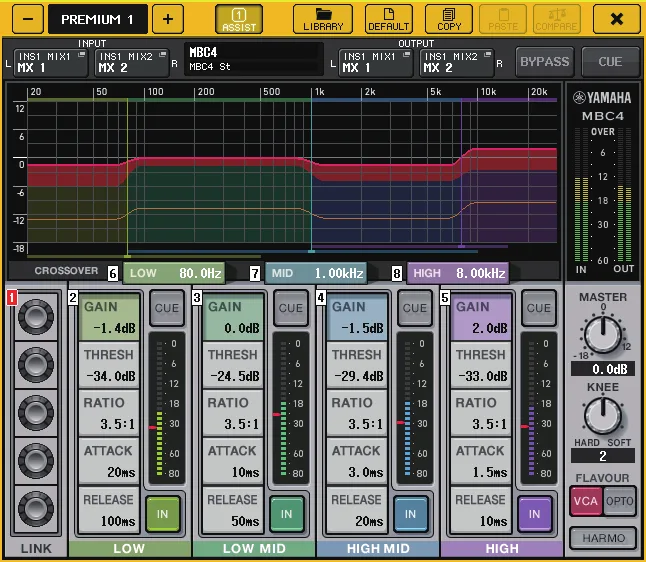Click the KNEE hard/soft knob

pos(602,416)
